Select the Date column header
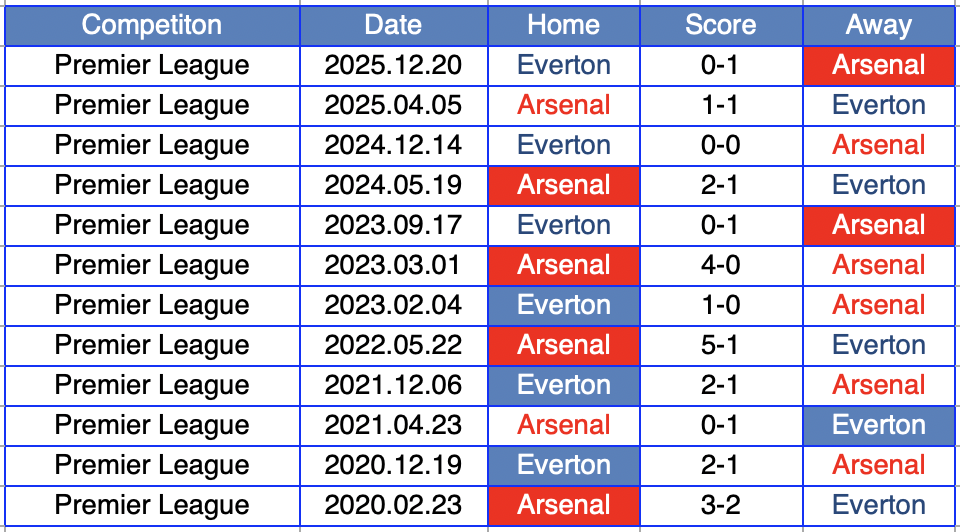Screen dimensions: 960x532 click(393, 25)
